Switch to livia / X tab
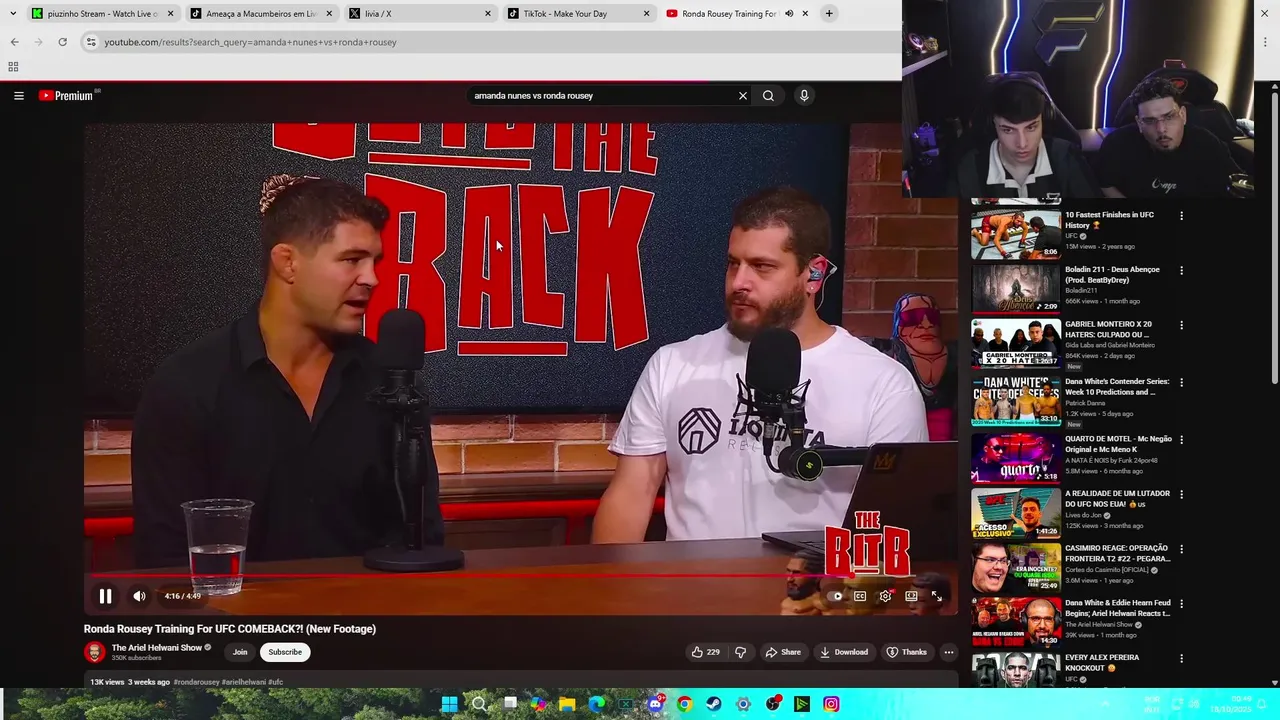The width and height of the screenshot is (1280, 720). 418,14
